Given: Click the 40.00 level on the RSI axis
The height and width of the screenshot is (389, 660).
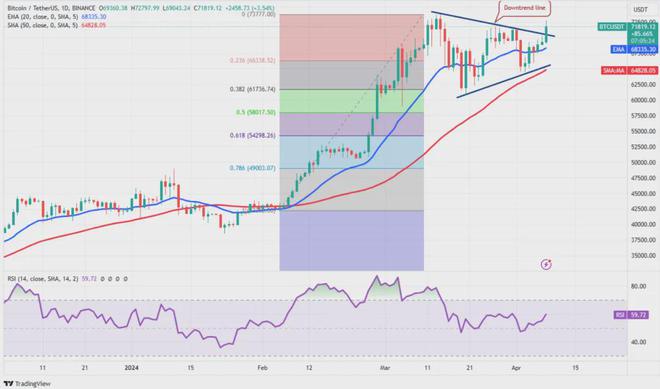Looking at the screenshot, I should tap(639, 342).
